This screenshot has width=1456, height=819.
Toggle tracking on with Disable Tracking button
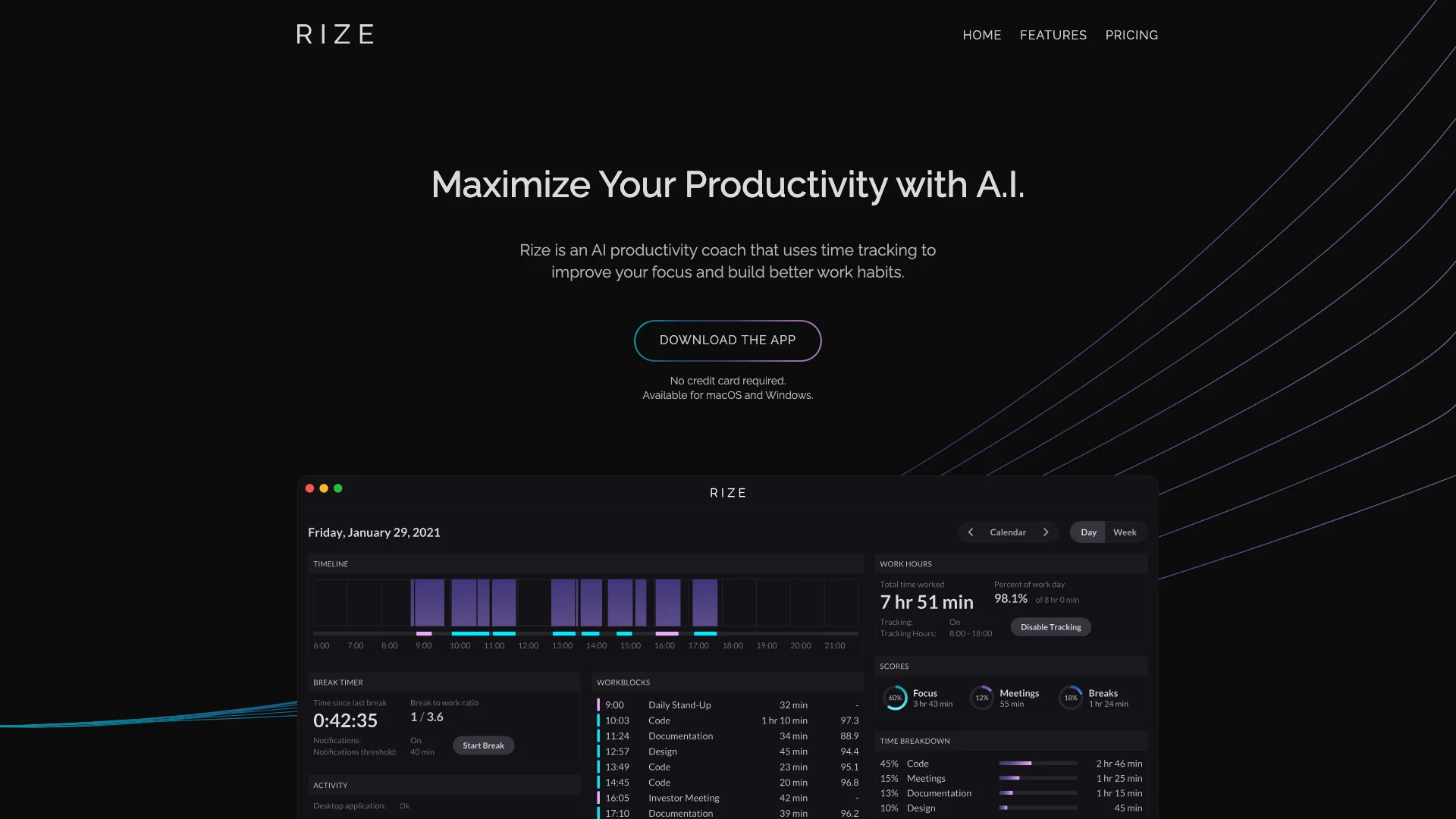pos(1051,627)
